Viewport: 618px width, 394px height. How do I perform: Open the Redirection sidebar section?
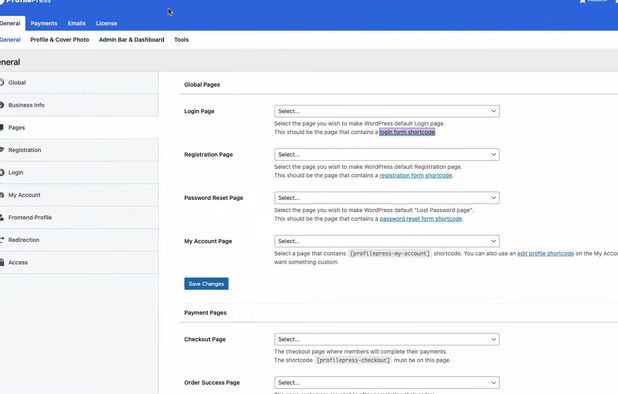coord(79,240)
